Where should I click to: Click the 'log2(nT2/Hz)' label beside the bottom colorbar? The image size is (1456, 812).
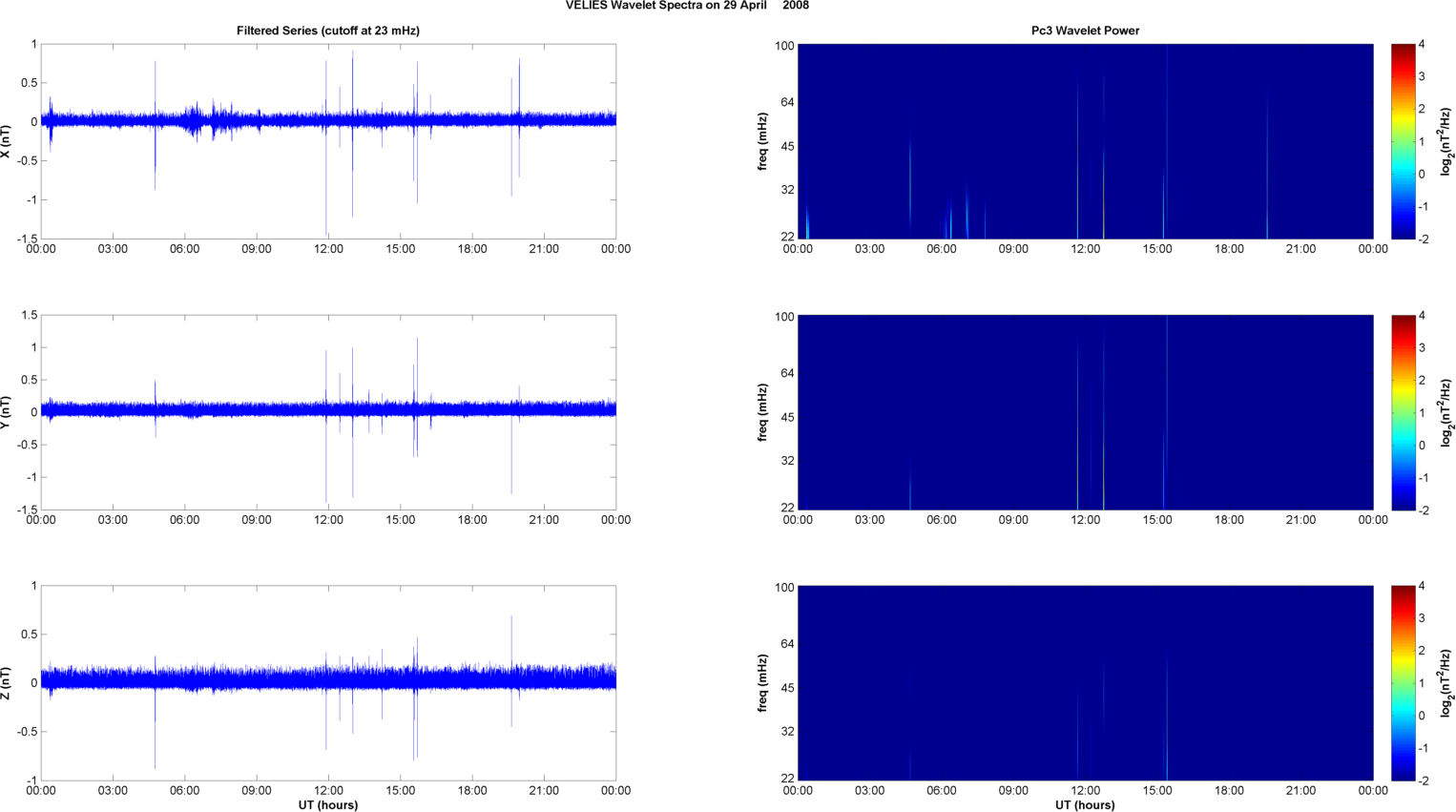click(x=1446, y=683)
